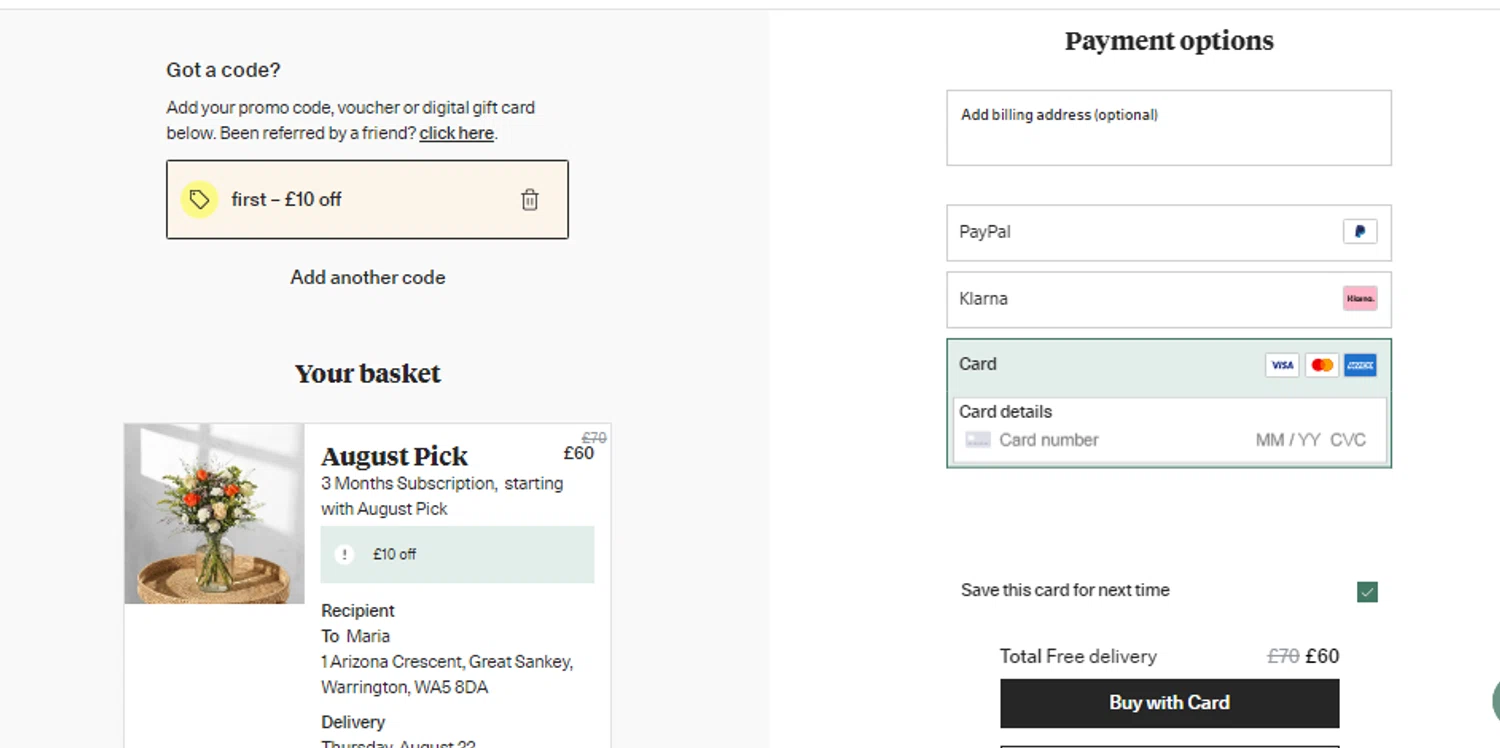Viewport: 1500px width, 748px height.
Task: Open the August Pick bouquet thumbnail
Action: 214,513
